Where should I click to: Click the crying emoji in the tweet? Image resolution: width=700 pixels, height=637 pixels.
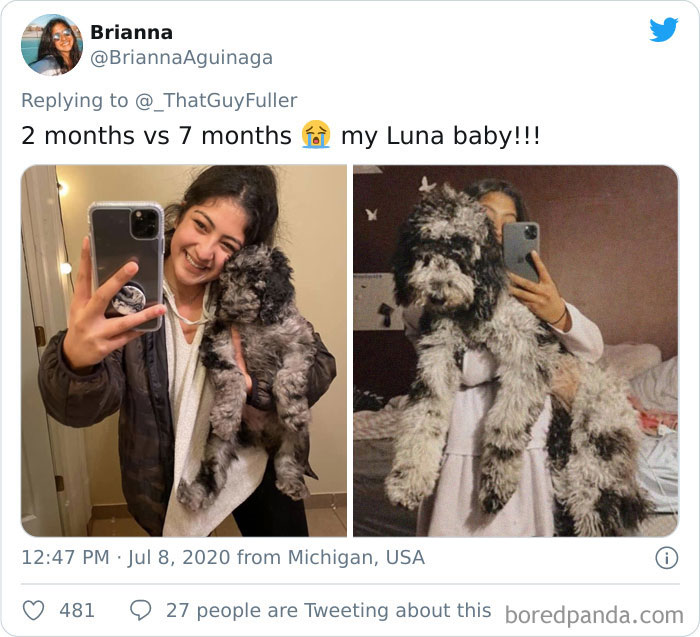tap(316, 134)
